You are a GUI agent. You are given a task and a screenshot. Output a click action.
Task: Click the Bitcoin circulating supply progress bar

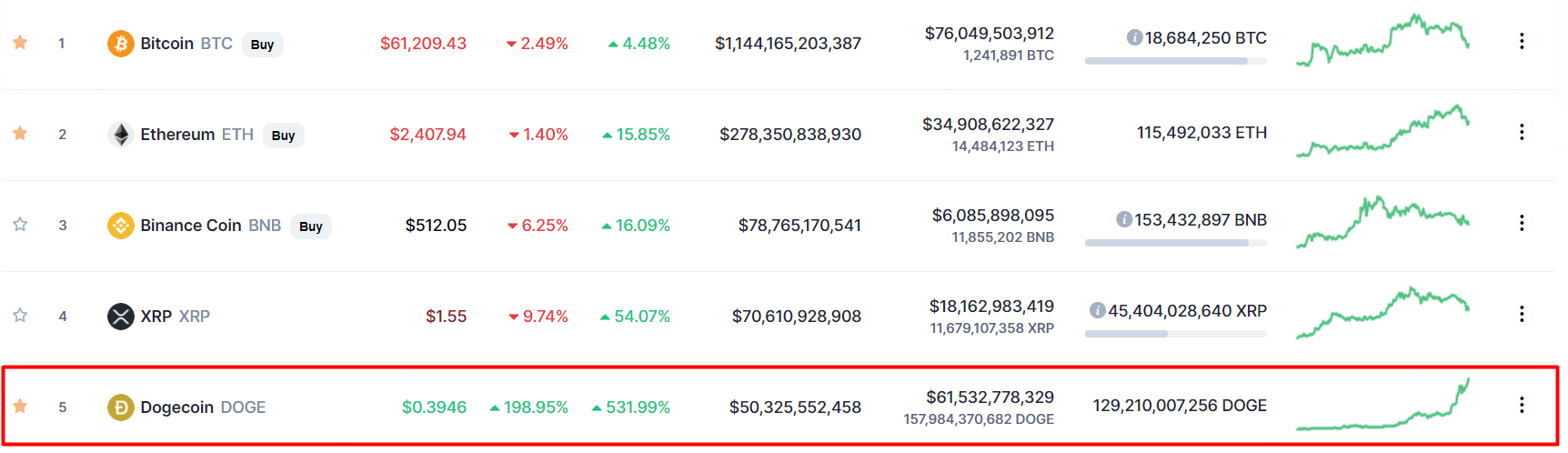(1176, 61)
